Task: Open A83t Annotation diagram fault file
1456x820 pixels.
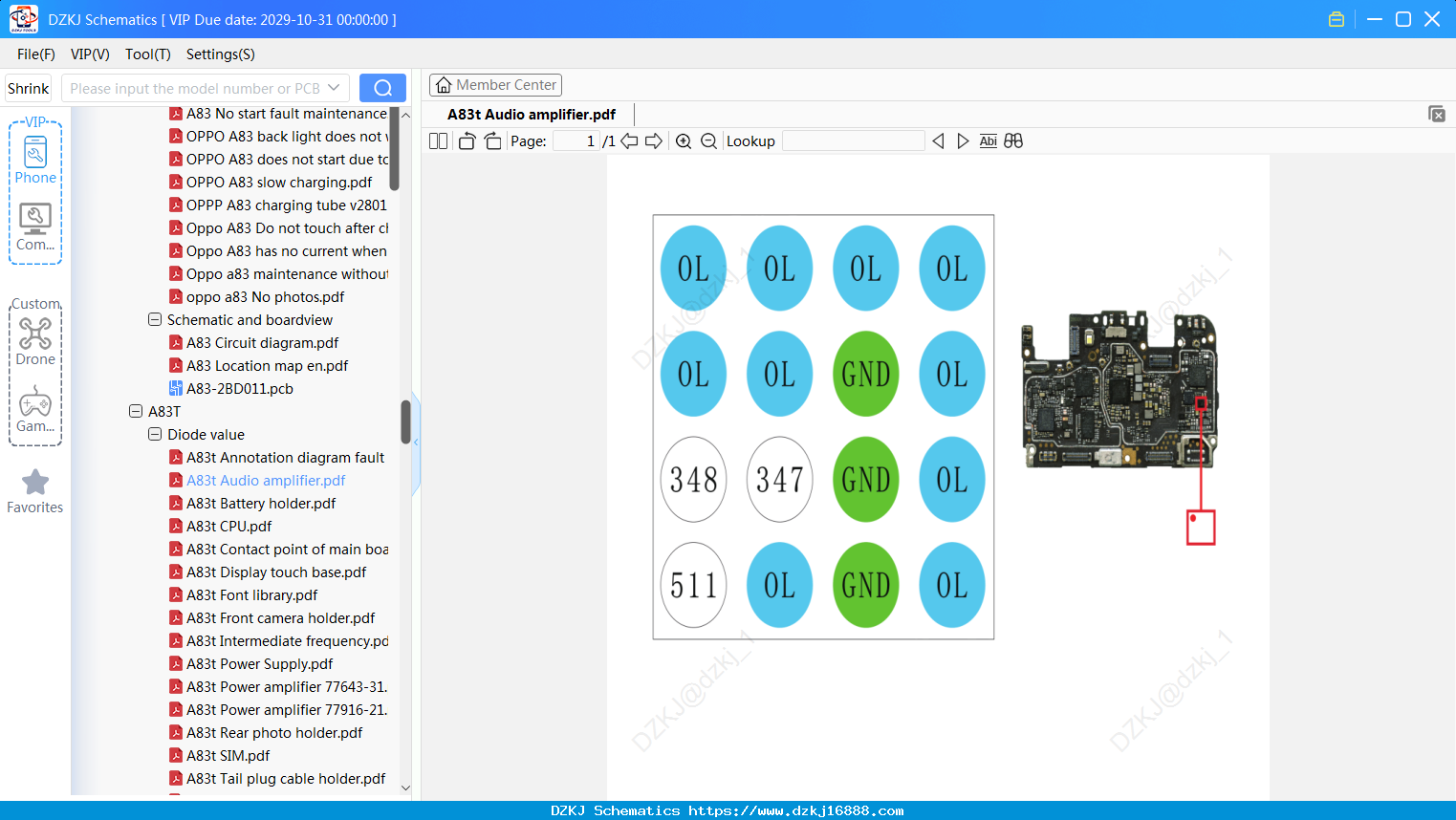Action: [285, 458]
